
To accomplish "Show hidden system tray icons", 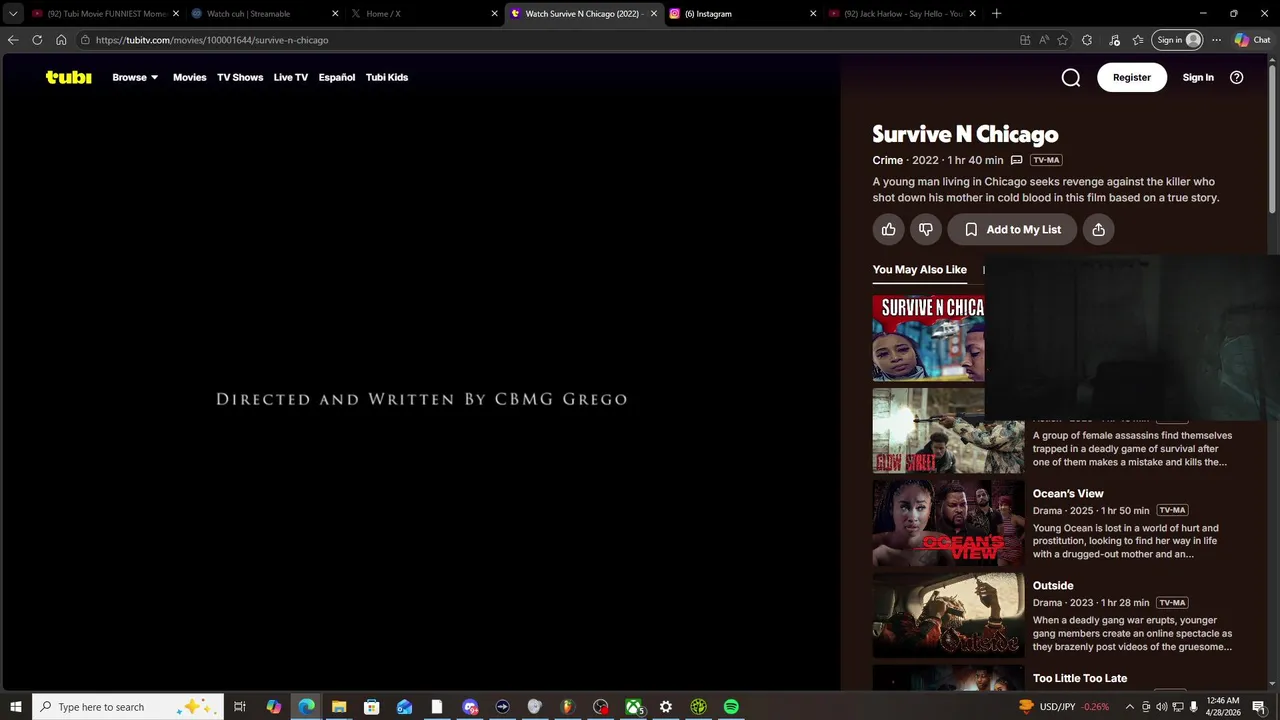I will click(x=1130, y=707).
